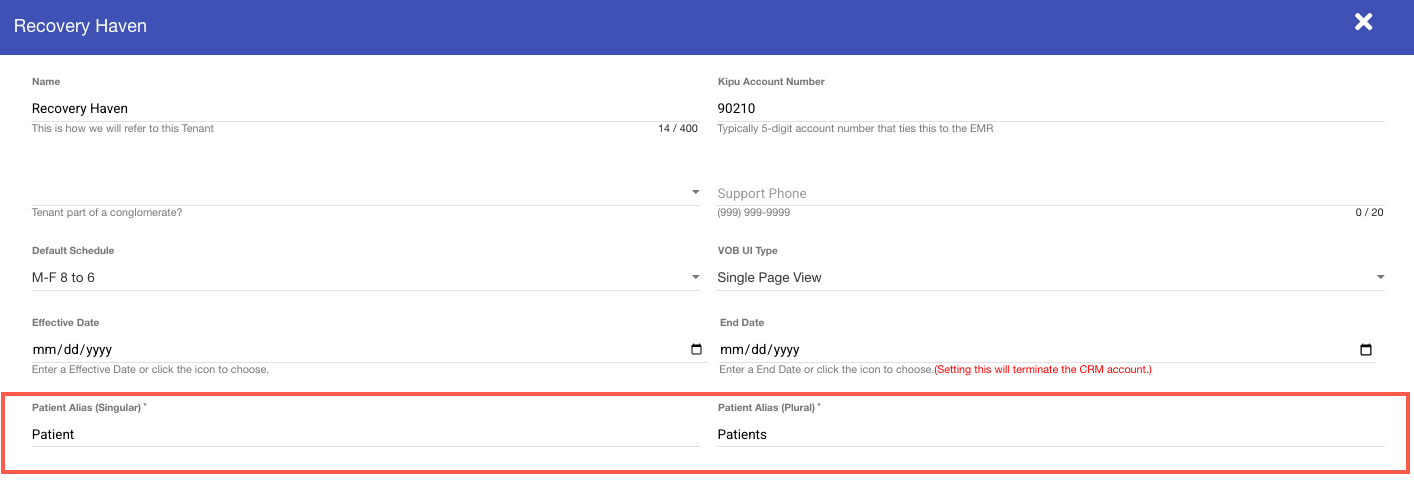Expand the tenant conglomerate dropdown arrow

(x=695, y=192)
